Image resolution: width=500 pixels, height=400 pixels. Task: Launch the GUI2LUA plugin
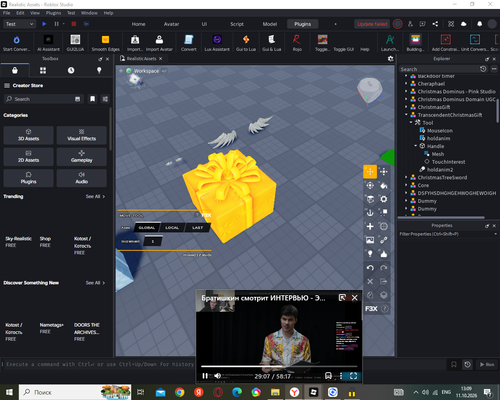point(75,43)
